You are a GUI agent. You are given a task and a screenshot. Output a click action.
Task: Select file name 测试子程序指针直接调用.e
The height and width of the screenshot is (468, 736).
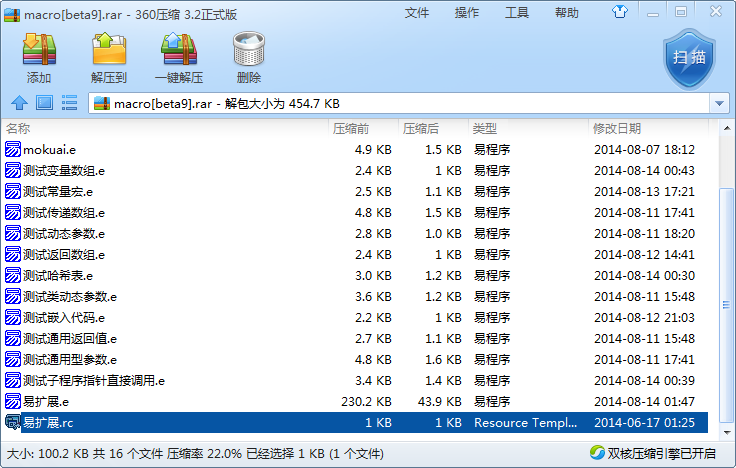[x=94, y=381]
